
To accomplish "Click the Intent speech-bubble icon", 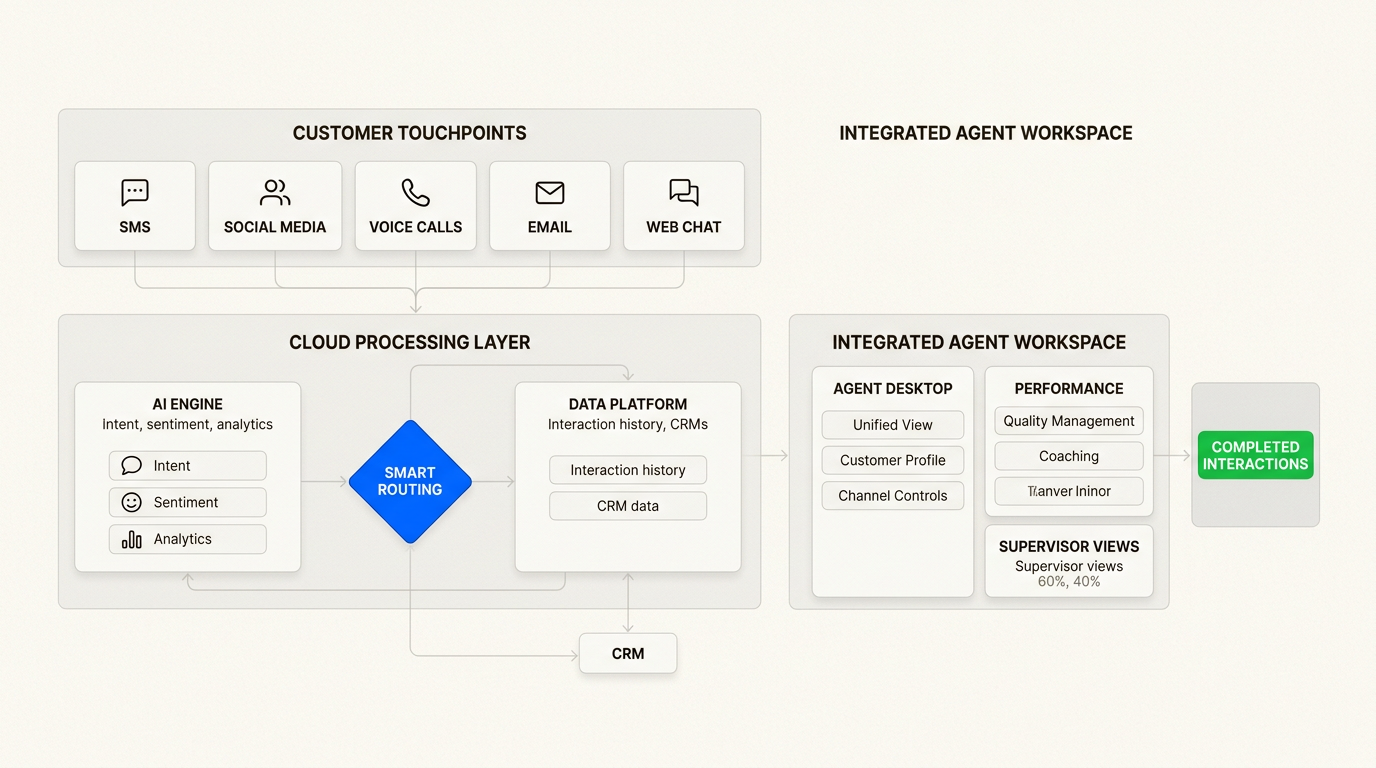I will [x=130, y=465].
